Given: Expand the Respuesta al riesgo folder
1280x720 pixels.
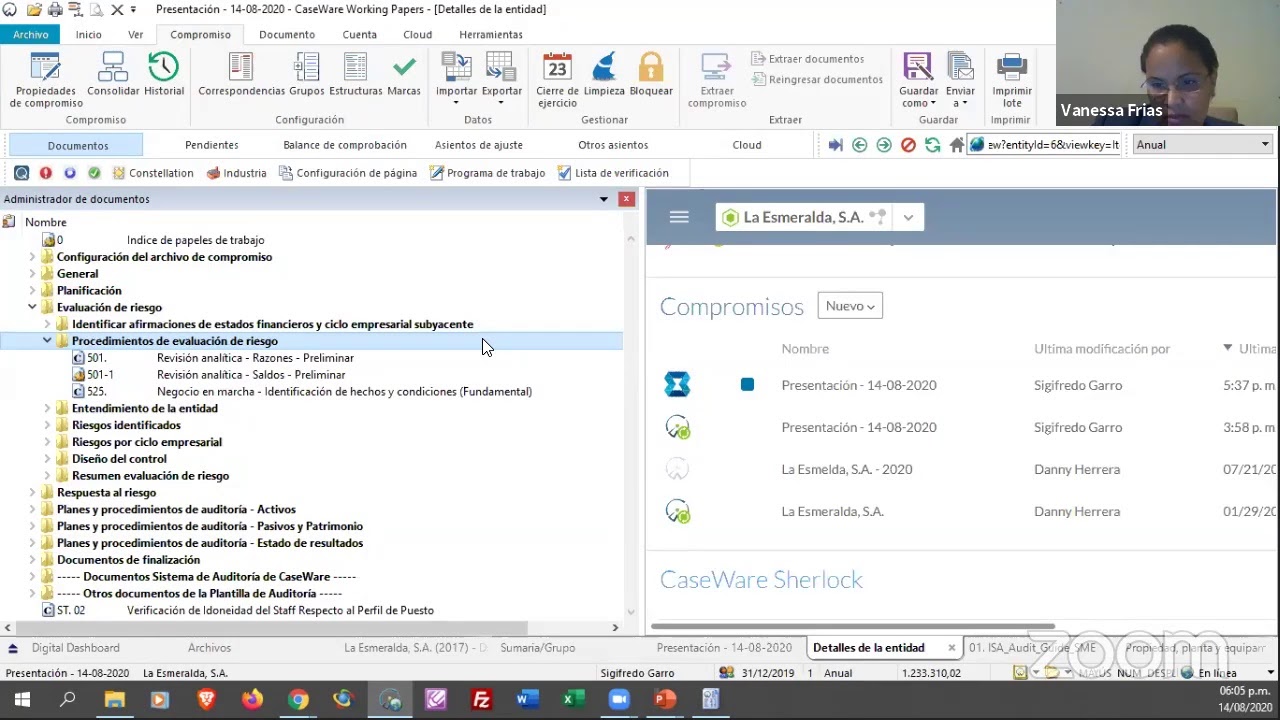Looking at the screenshot, I should click(32, 493).
